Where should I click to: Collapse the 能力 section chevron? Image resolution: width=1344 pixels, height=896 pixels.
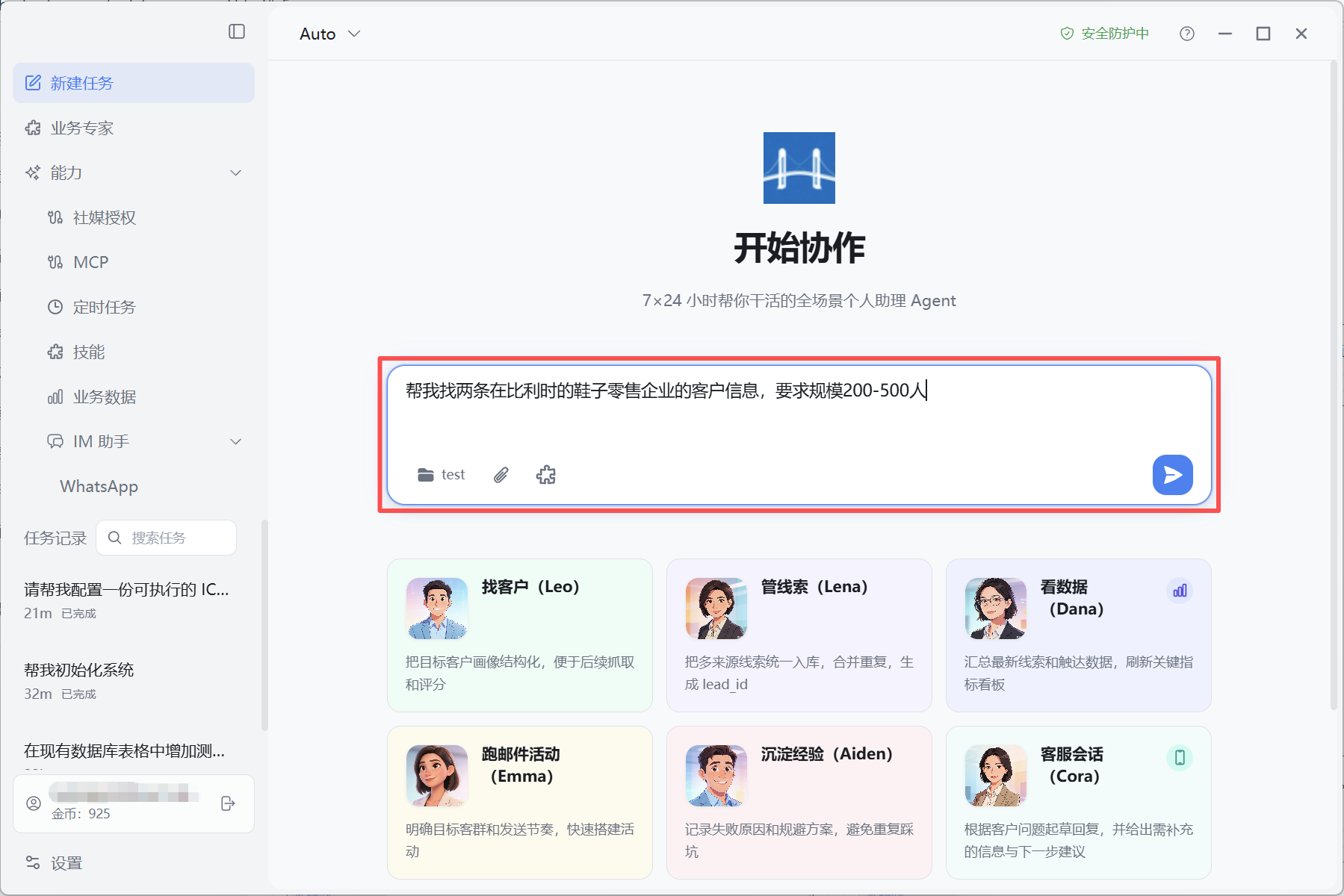pyautogui.click(x=236, y=172)
